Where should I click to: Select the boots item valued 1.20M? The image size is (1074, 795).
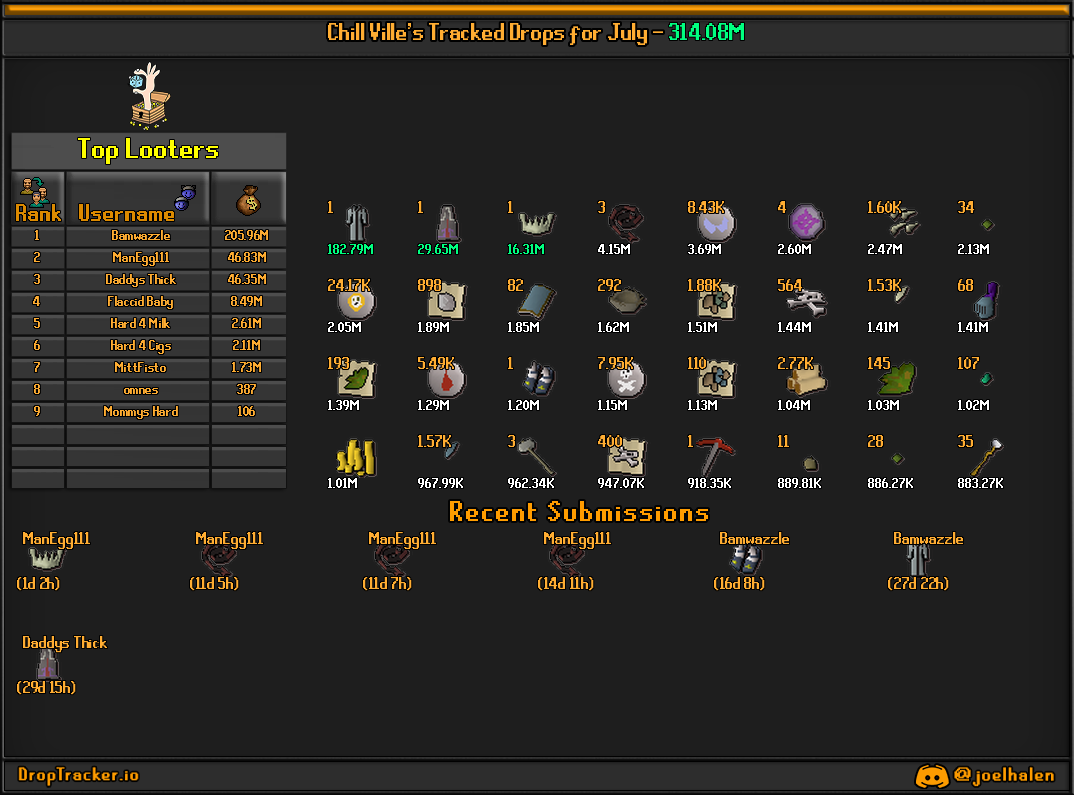click(539, 380)
